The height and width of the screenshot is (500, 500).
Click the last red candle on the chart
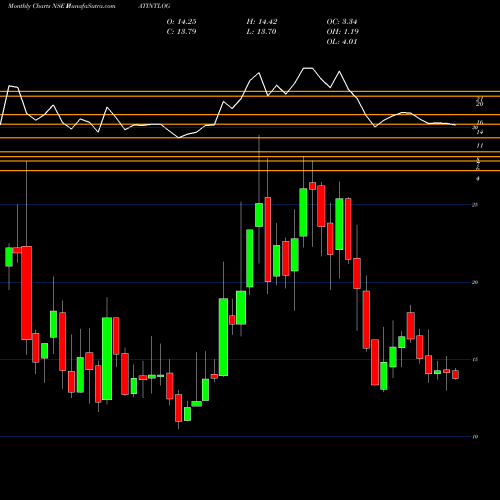pyautogui.click(x=455, y=374)
